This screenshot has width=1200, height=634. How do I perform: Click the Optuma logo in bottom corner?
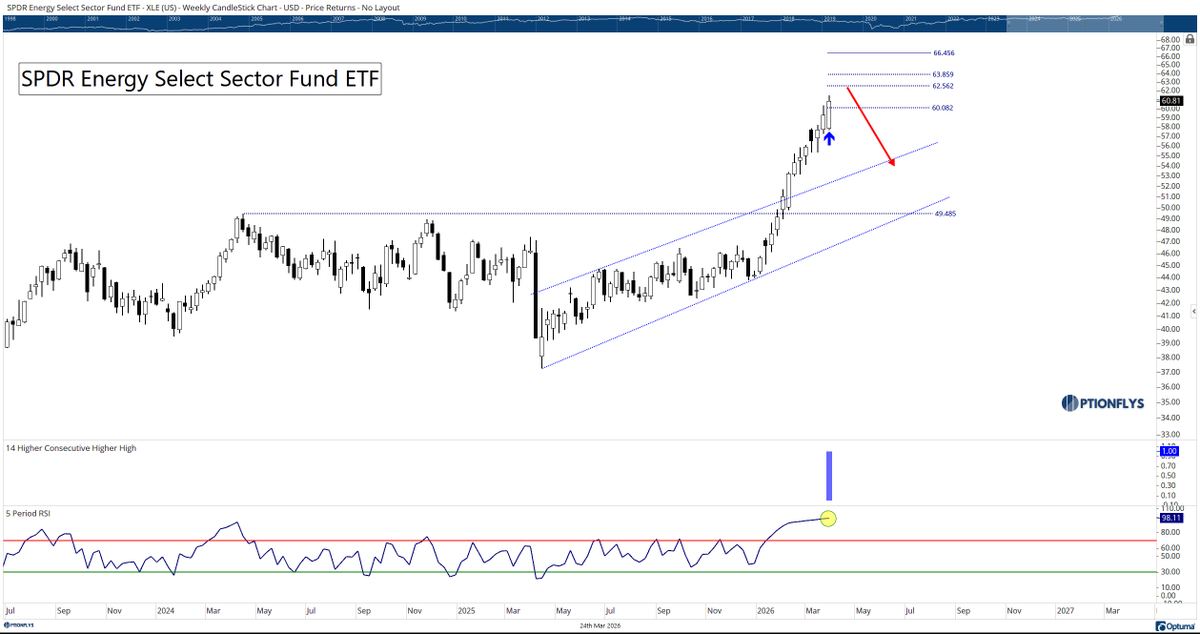(1176, 626)
